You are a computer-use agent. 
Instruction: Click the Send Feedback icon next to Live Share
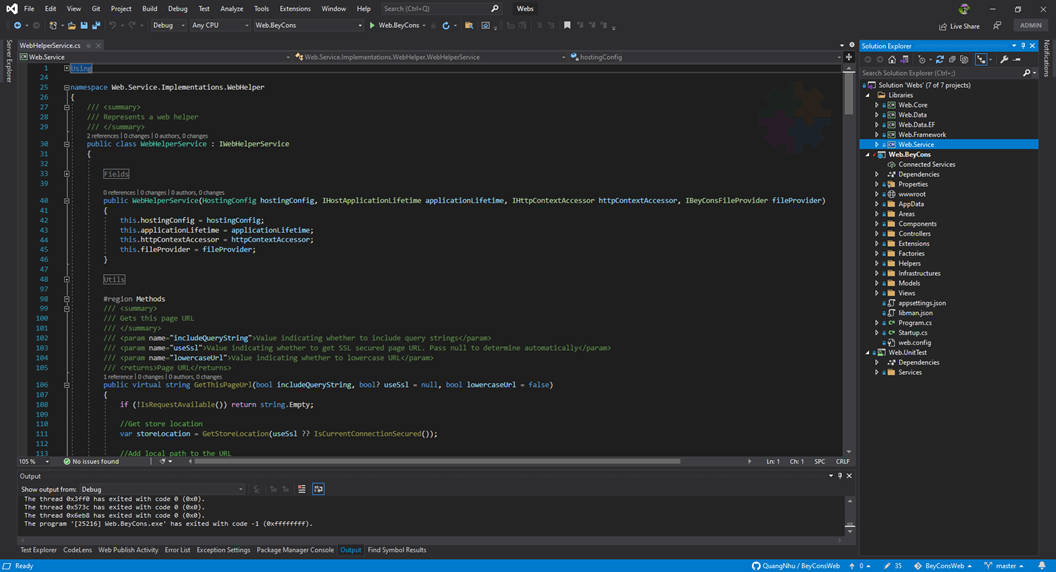[997, 26]
